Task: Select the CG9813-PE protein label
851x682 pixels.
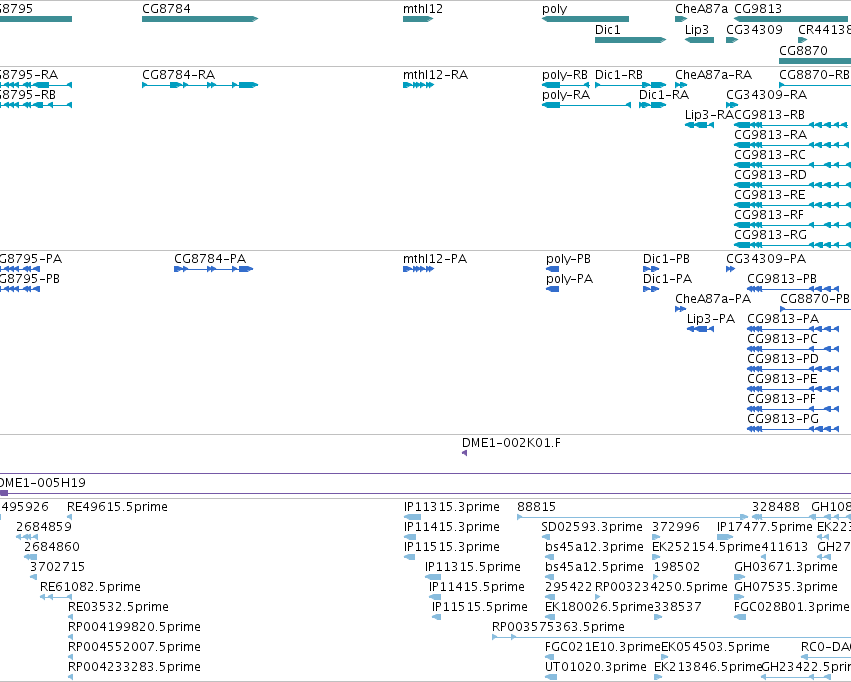Action: (x=782, y=379)
